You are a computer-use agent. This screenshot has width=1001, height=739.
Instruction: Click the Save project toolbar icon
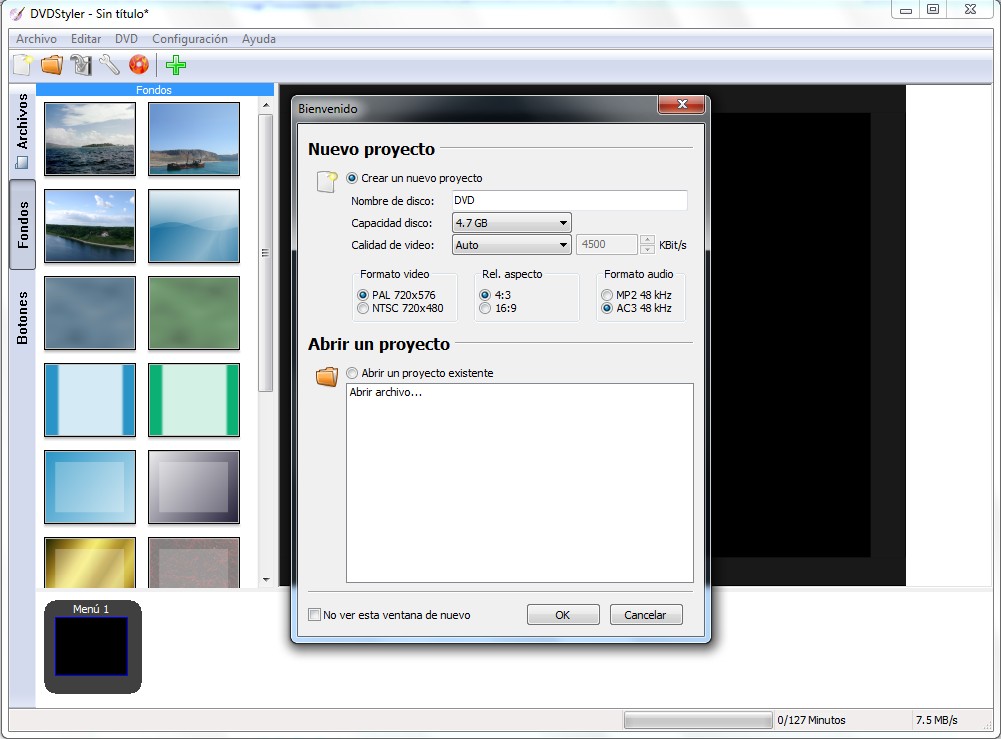point(81,65)
